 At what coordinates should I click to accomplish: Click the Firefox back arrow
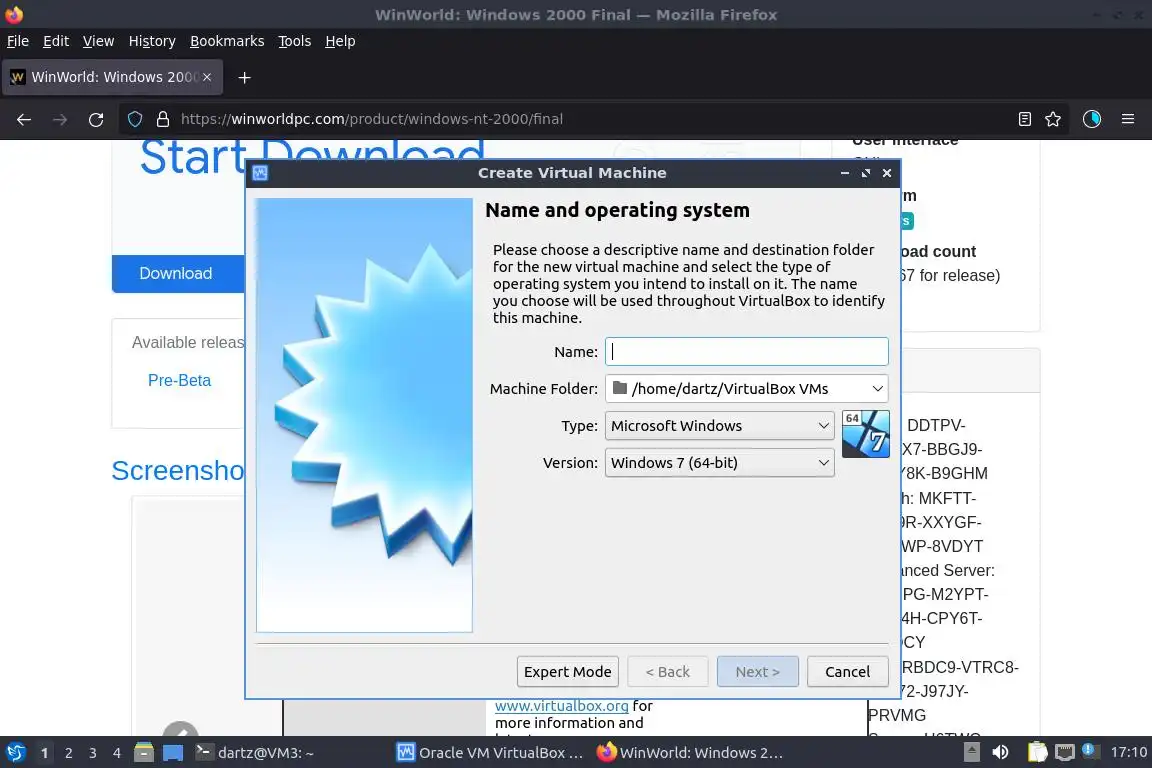pyautogui.click(x=24, y=119)
